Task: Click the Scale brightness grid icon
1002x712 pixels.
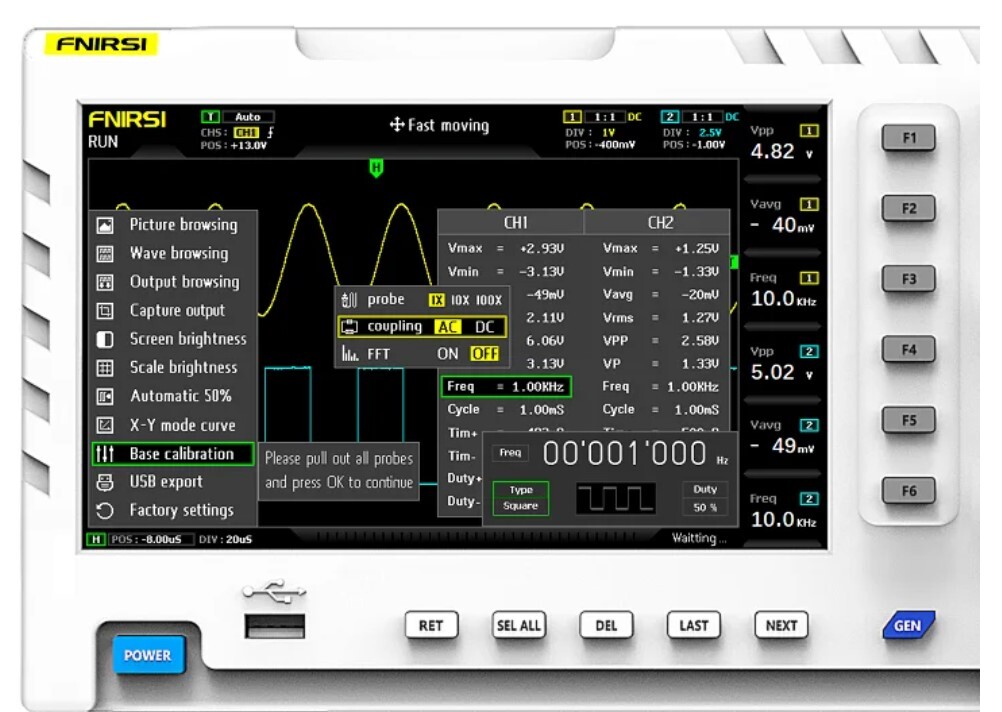Action: coord(105,368)
